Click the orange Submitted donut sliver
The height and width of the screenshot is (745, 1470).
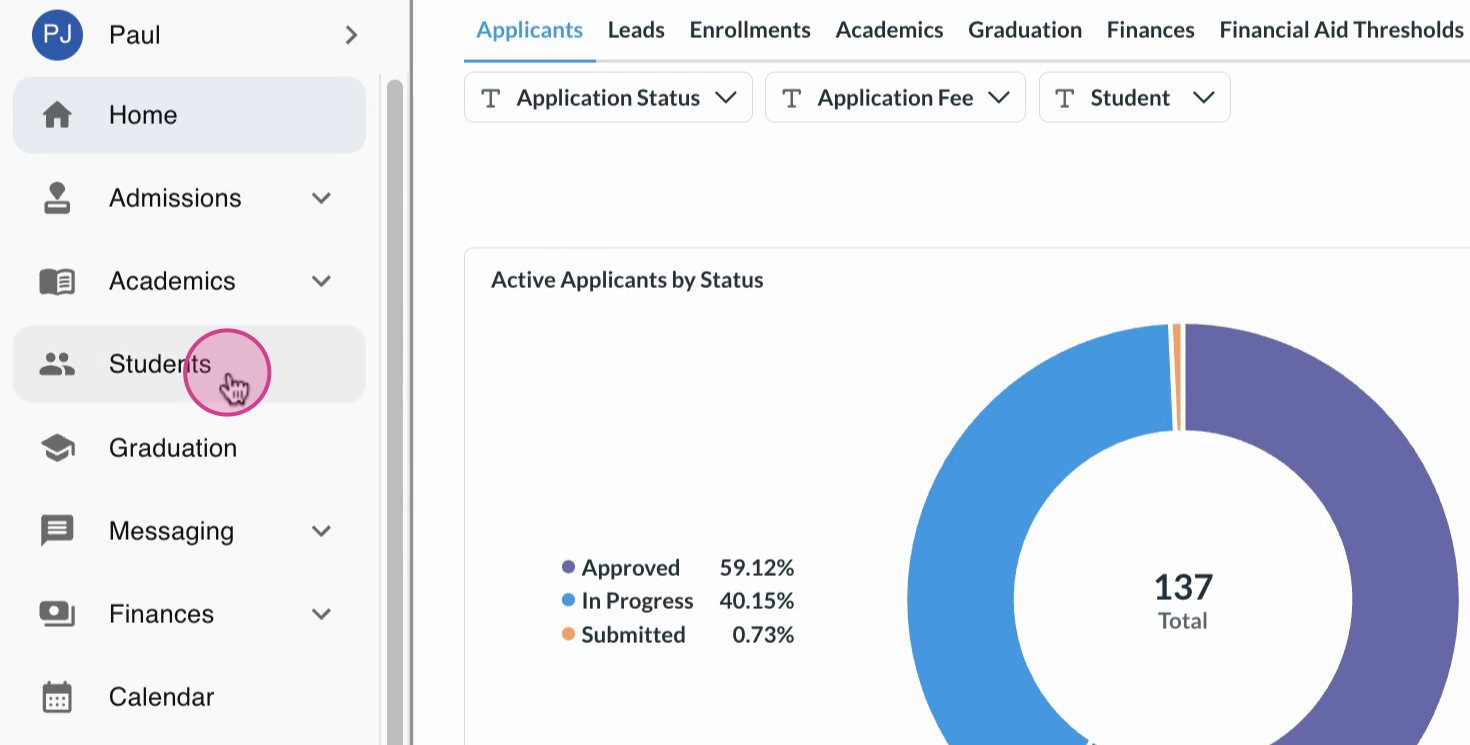point(1177,377)
